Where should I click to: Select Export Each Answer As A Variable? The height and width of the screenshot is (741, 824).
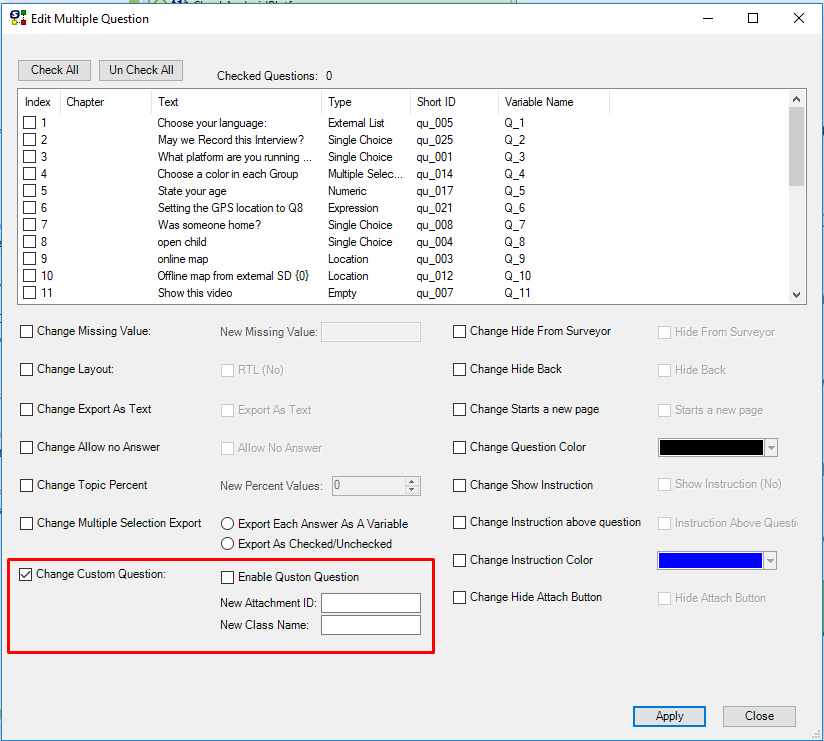tap(227, 524)
